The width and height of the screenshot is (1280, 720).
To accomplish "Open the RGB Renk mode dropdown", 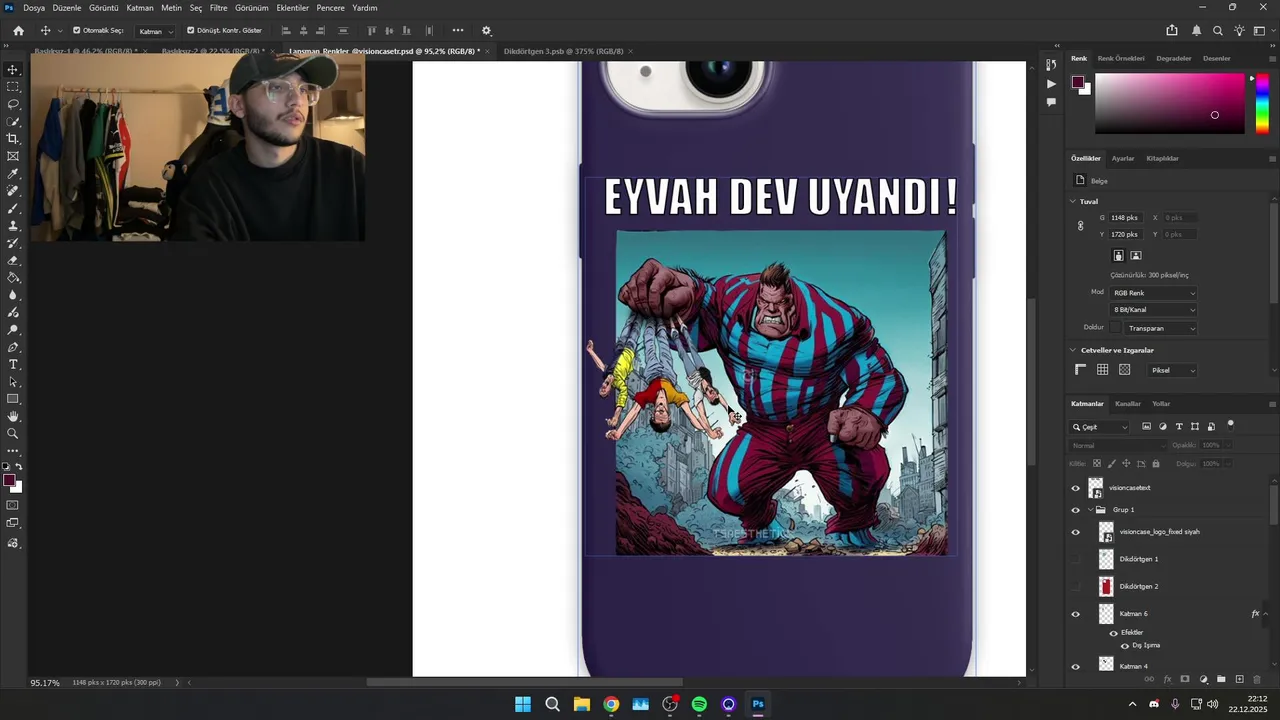I will [1154, 293].
